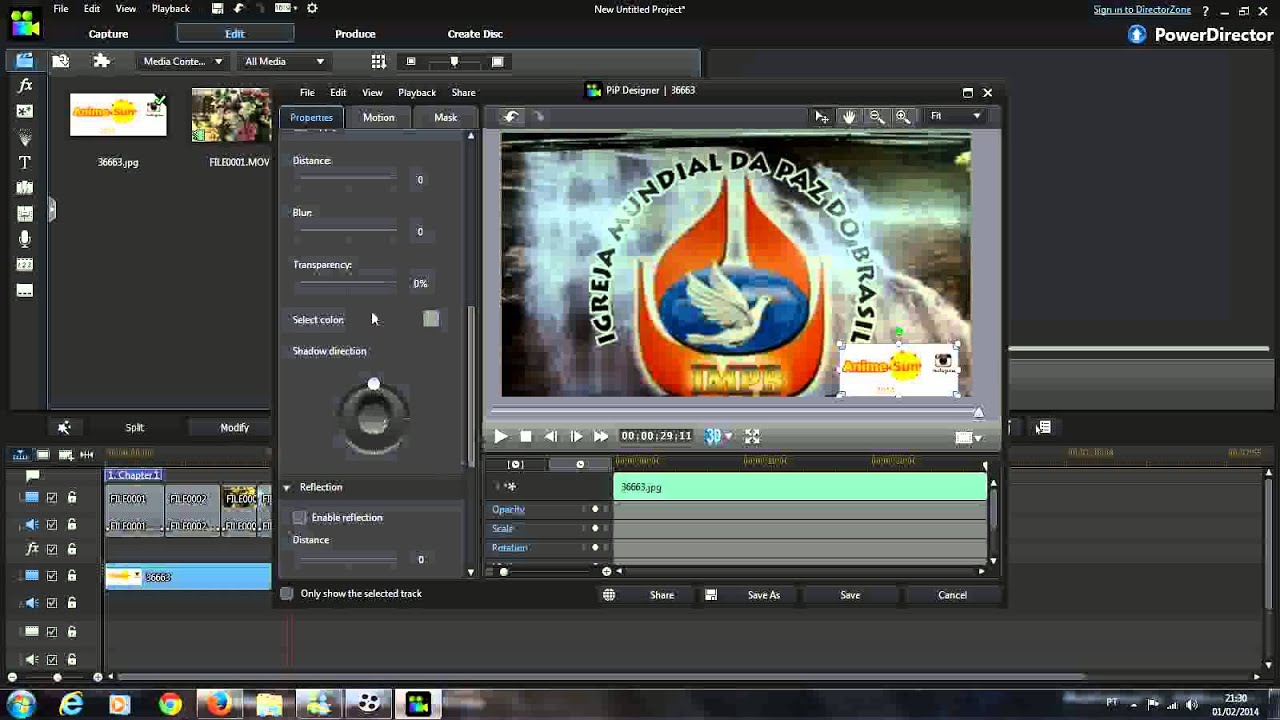Image resolution: width=1280 pixels, height=720 pixels.
Task: Lock the first video track
Action: pos(72,498)
